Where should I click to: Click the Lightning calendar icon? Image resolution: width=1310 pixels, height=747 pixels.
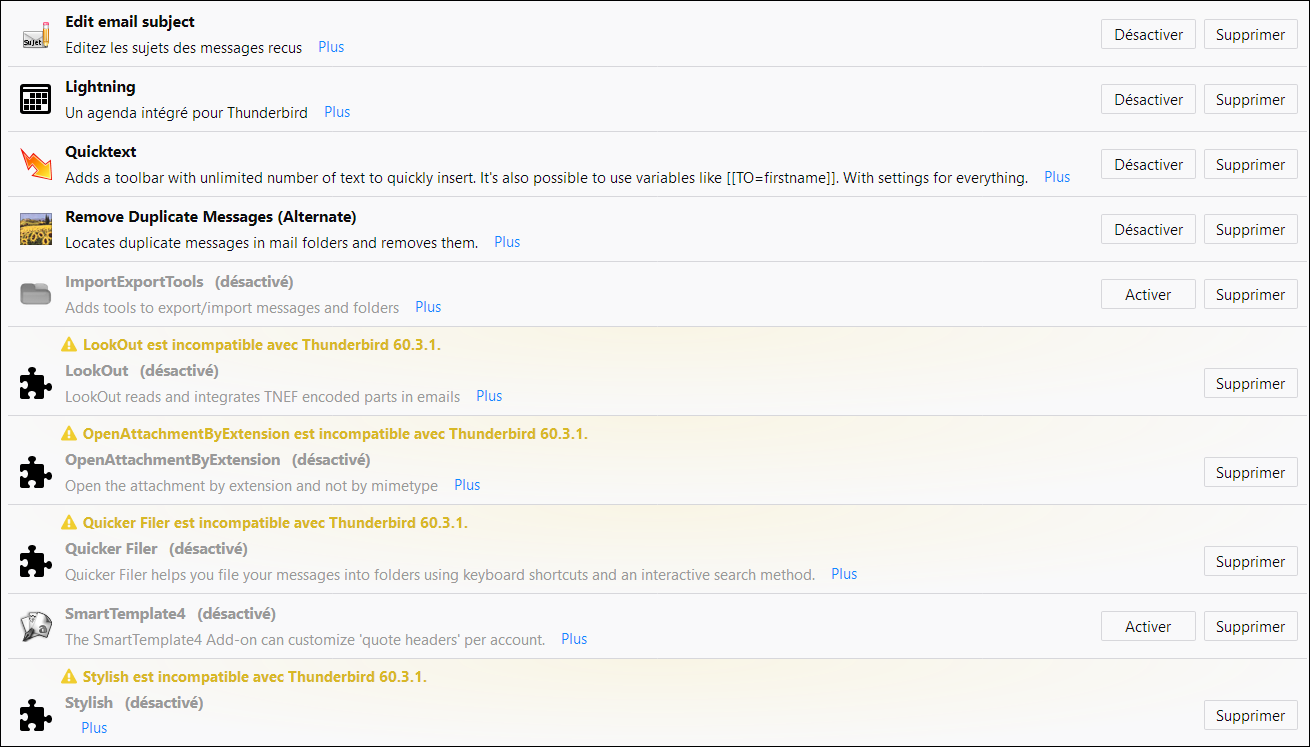tap(36, 100)
